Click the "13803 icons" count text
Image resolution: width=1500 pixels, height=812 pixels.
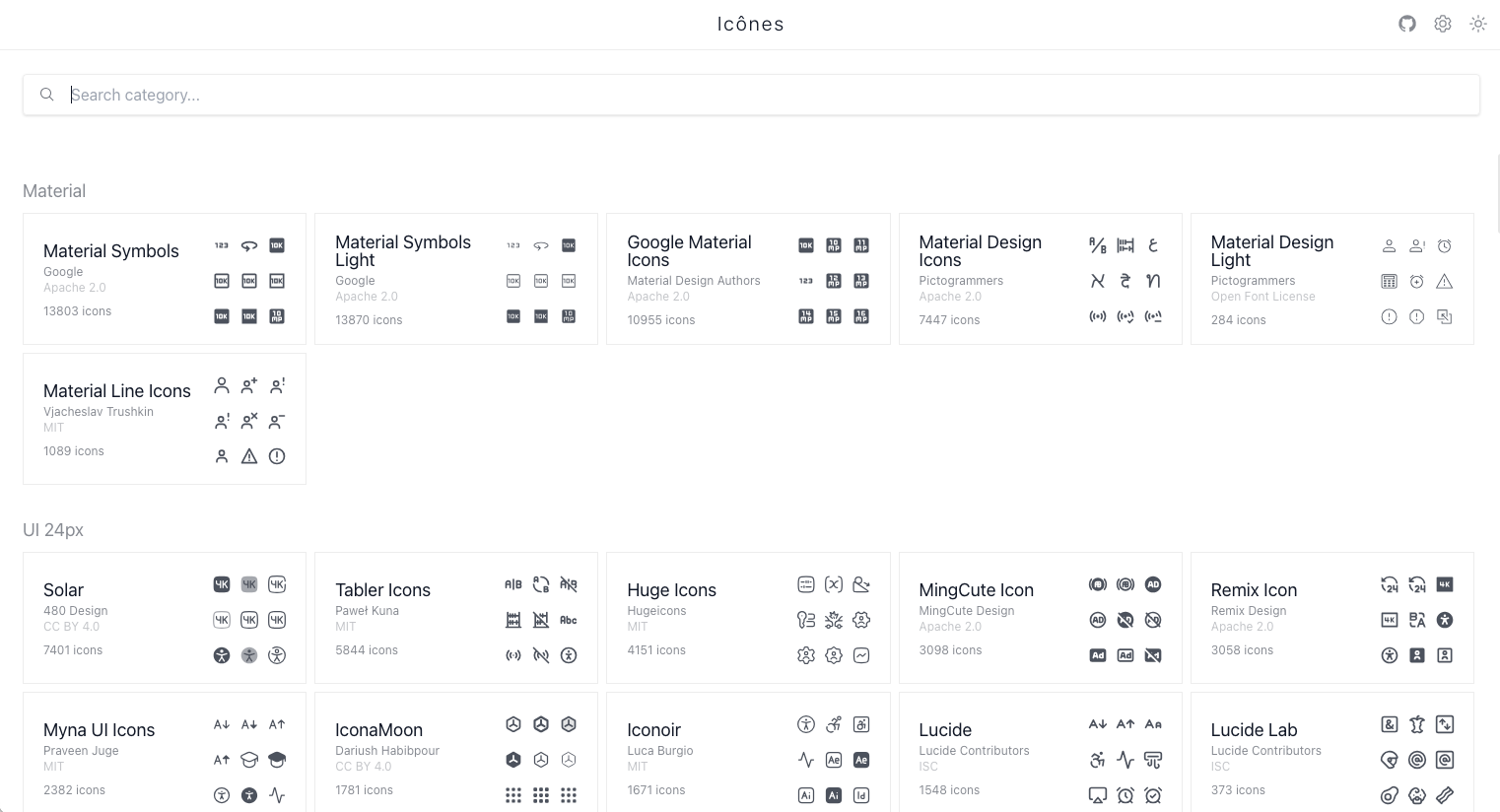coord(77,311)
